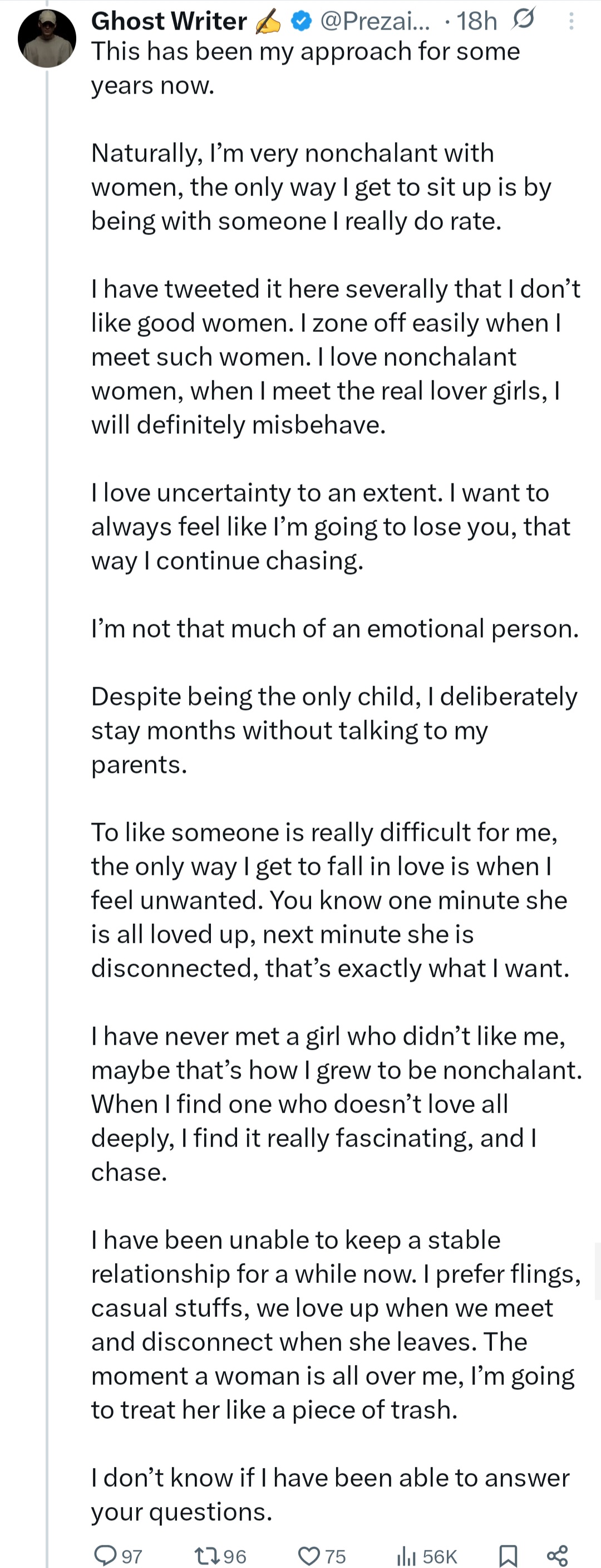Viewport: 601px width, 1568px height.
Task: Bookmark this Ghost Writer tweet
Action: point(508,1555)
